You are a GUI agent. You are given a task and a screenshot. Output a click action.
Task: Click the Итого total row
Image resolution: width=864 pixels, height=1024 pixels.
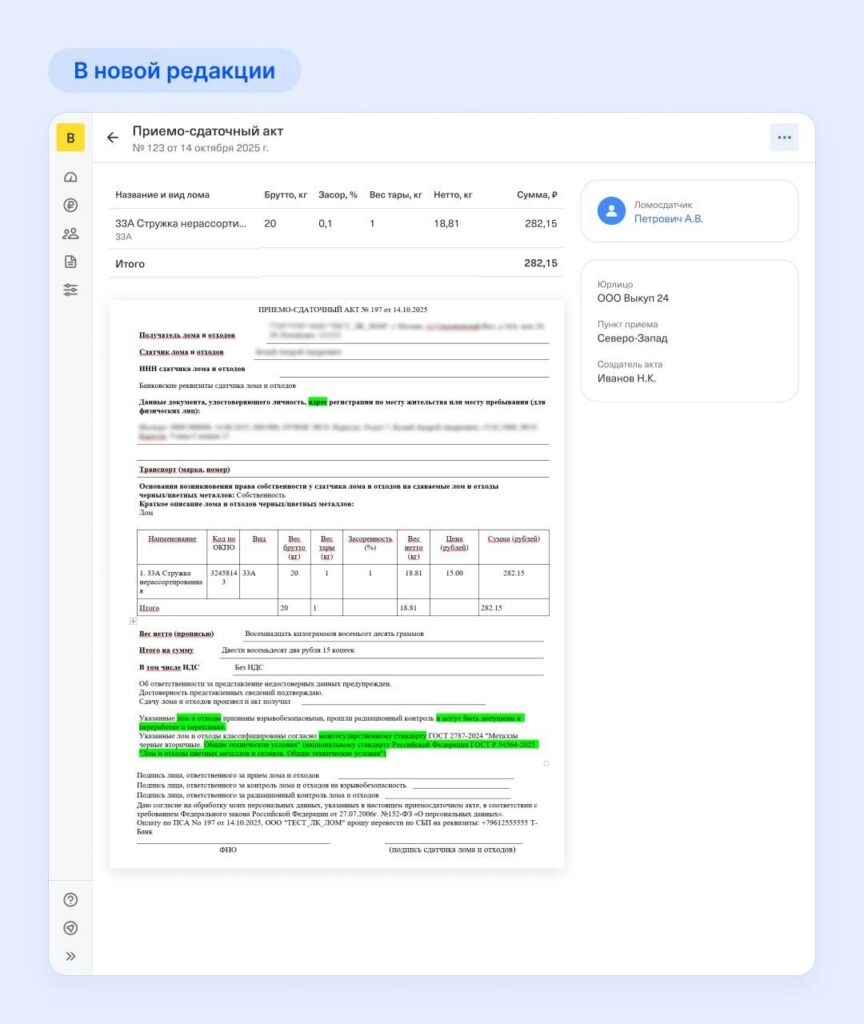[336, 264]
